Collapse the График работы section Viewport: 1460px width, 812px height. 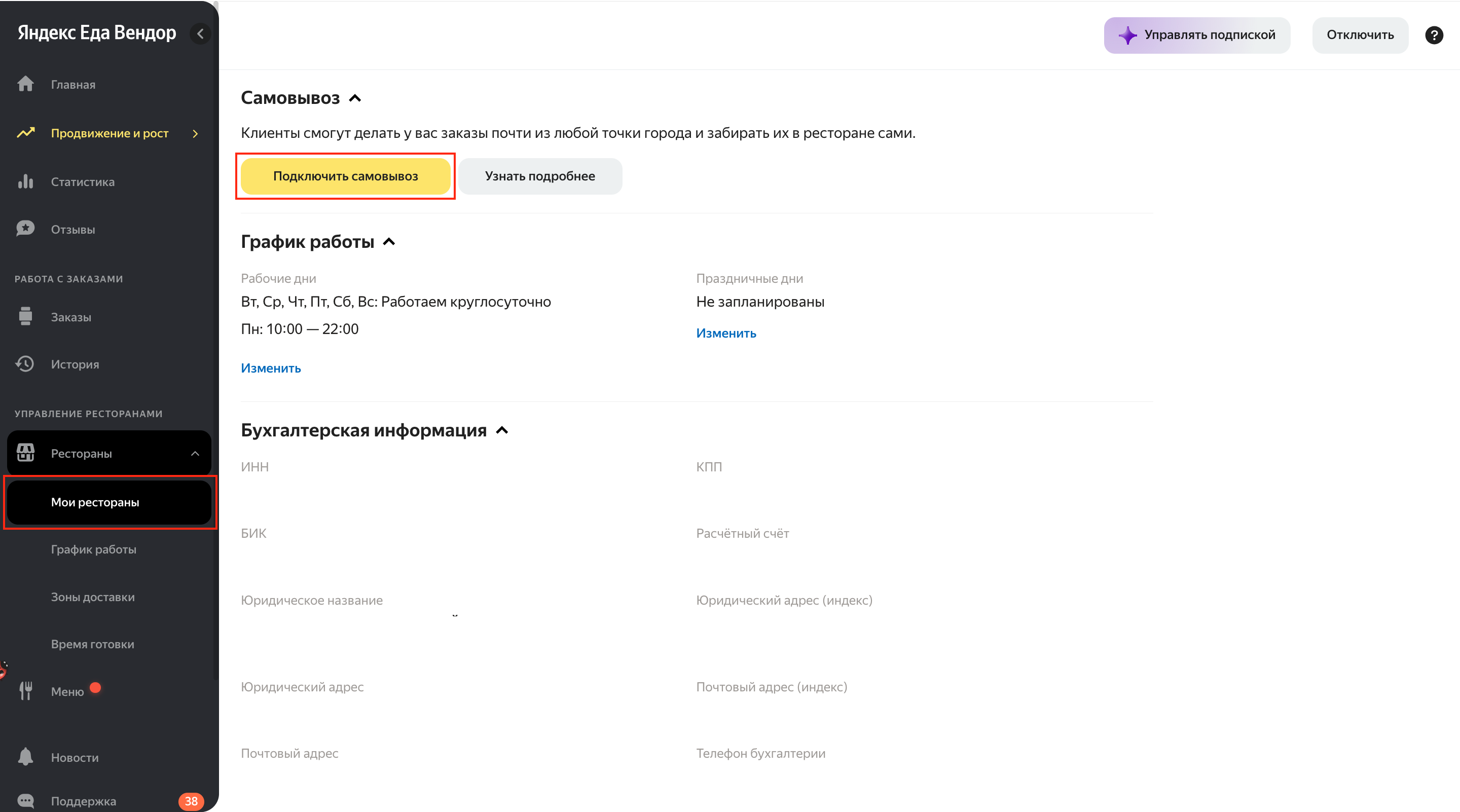[x=389, y=242]
